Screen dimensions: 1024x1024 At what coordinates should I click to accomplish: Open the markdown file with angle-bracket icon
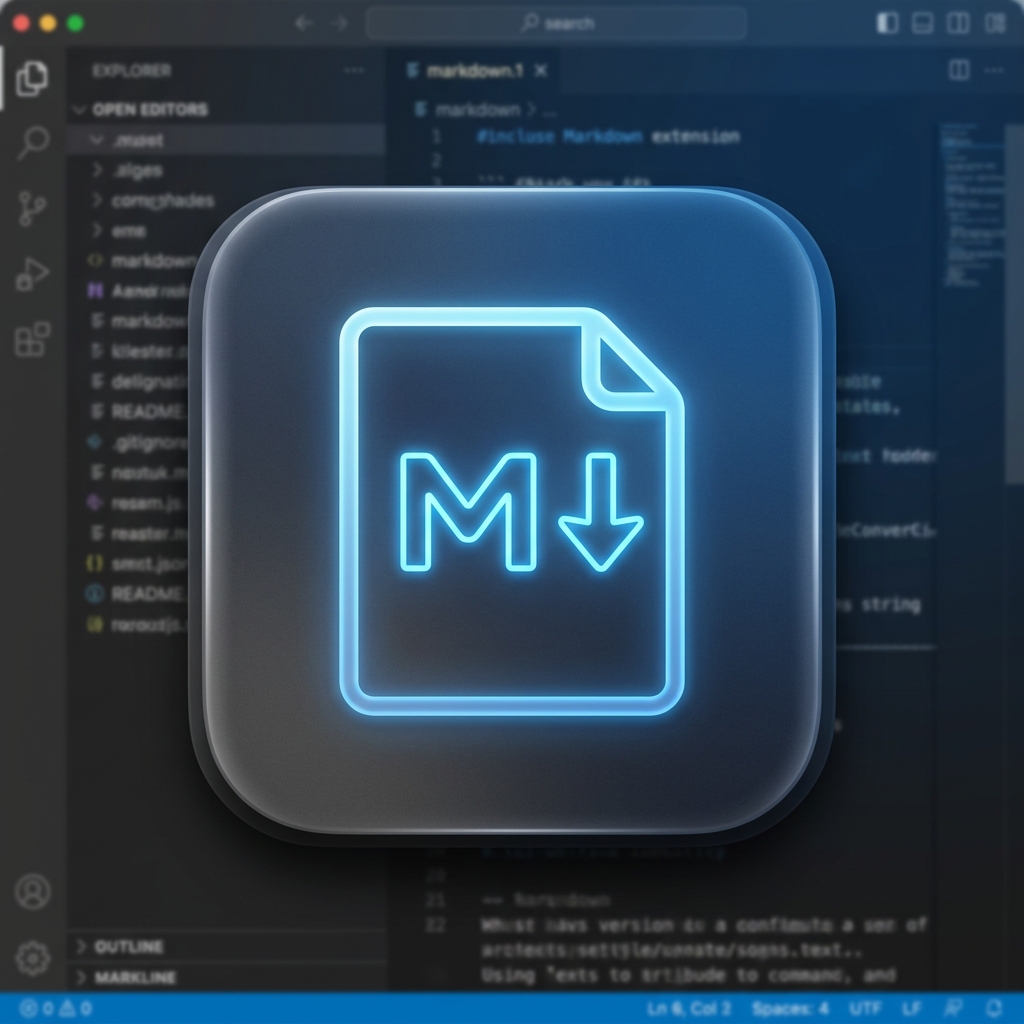pos(140,261)
